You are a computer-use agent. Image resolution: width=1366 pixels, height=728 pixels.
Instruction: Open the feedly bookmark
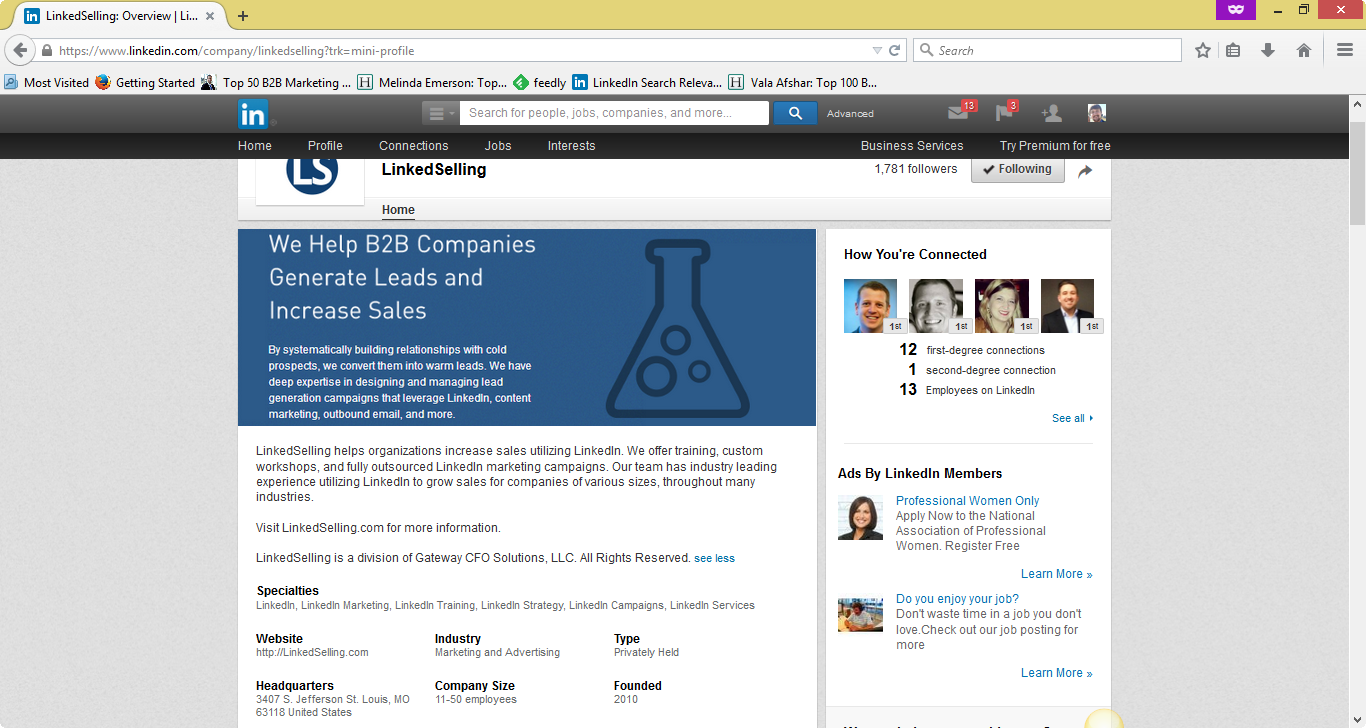point(540,83)
